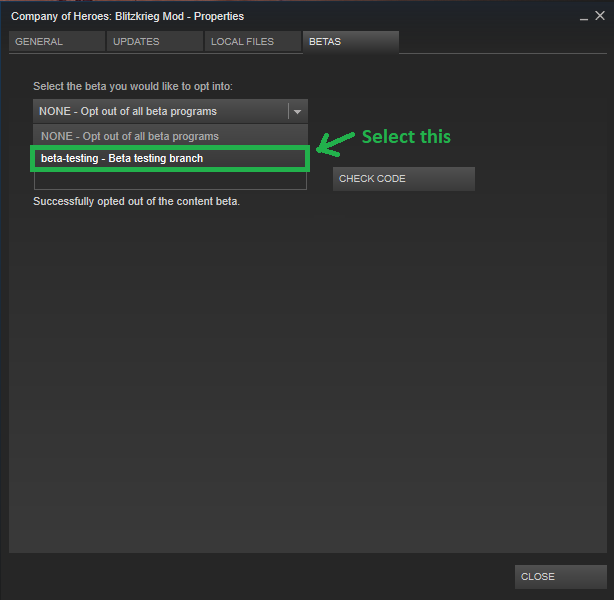Switch to the GENERAL tab
614x600 pixels.
57,42
